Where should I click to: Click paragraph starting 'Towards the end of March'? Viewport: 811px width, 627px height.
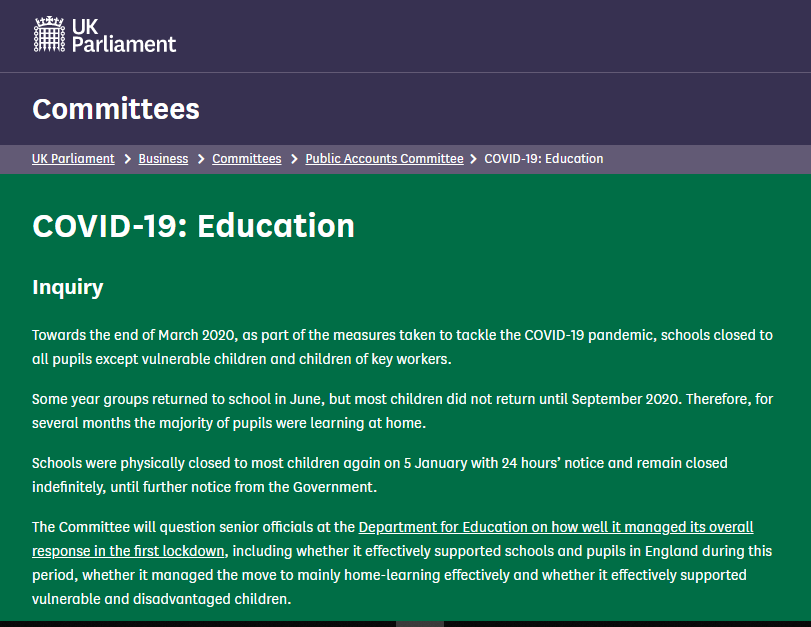point(402,347)
